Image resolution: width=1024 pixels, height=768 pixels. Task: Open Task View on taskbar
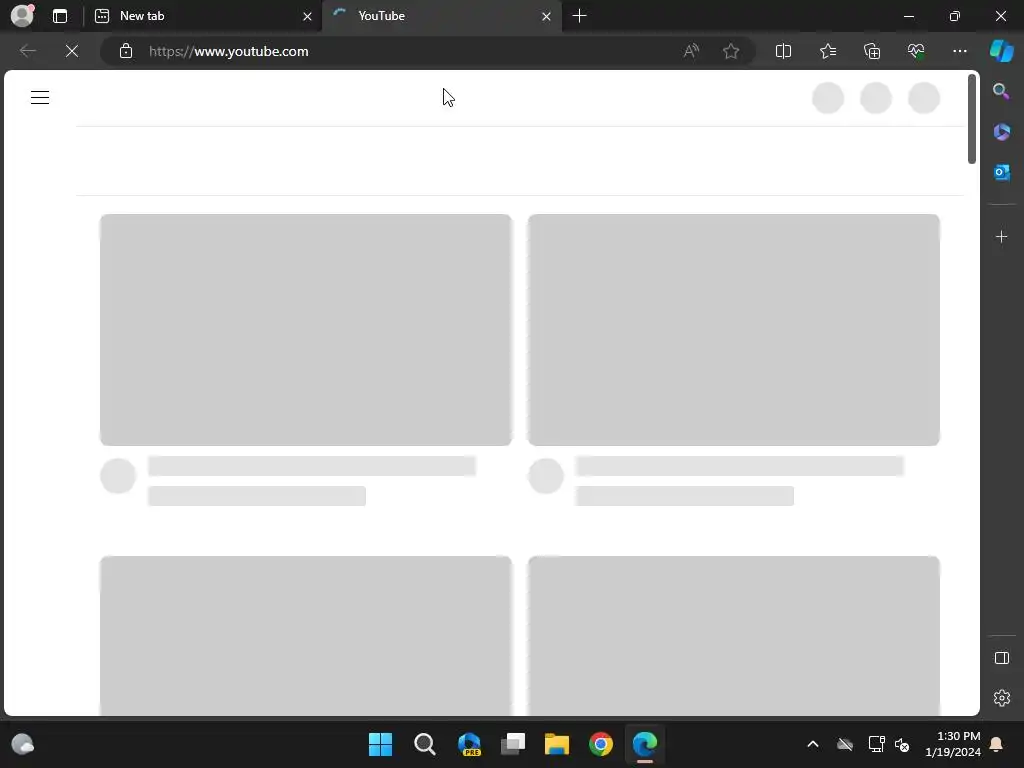(x=513, y=744)
